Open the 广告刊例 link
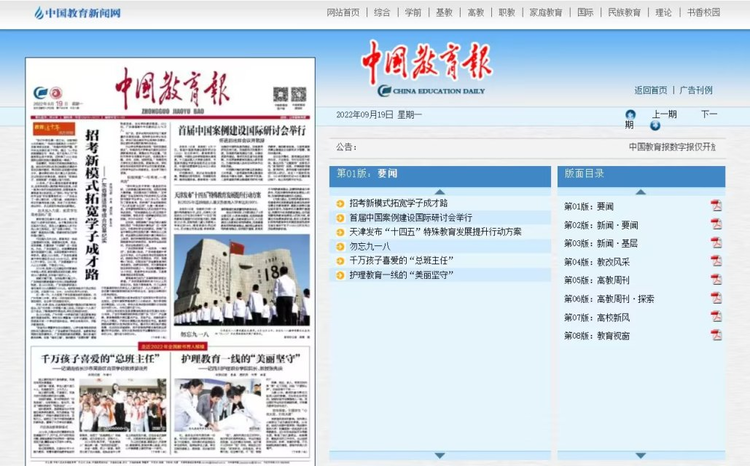 (696, 90)
